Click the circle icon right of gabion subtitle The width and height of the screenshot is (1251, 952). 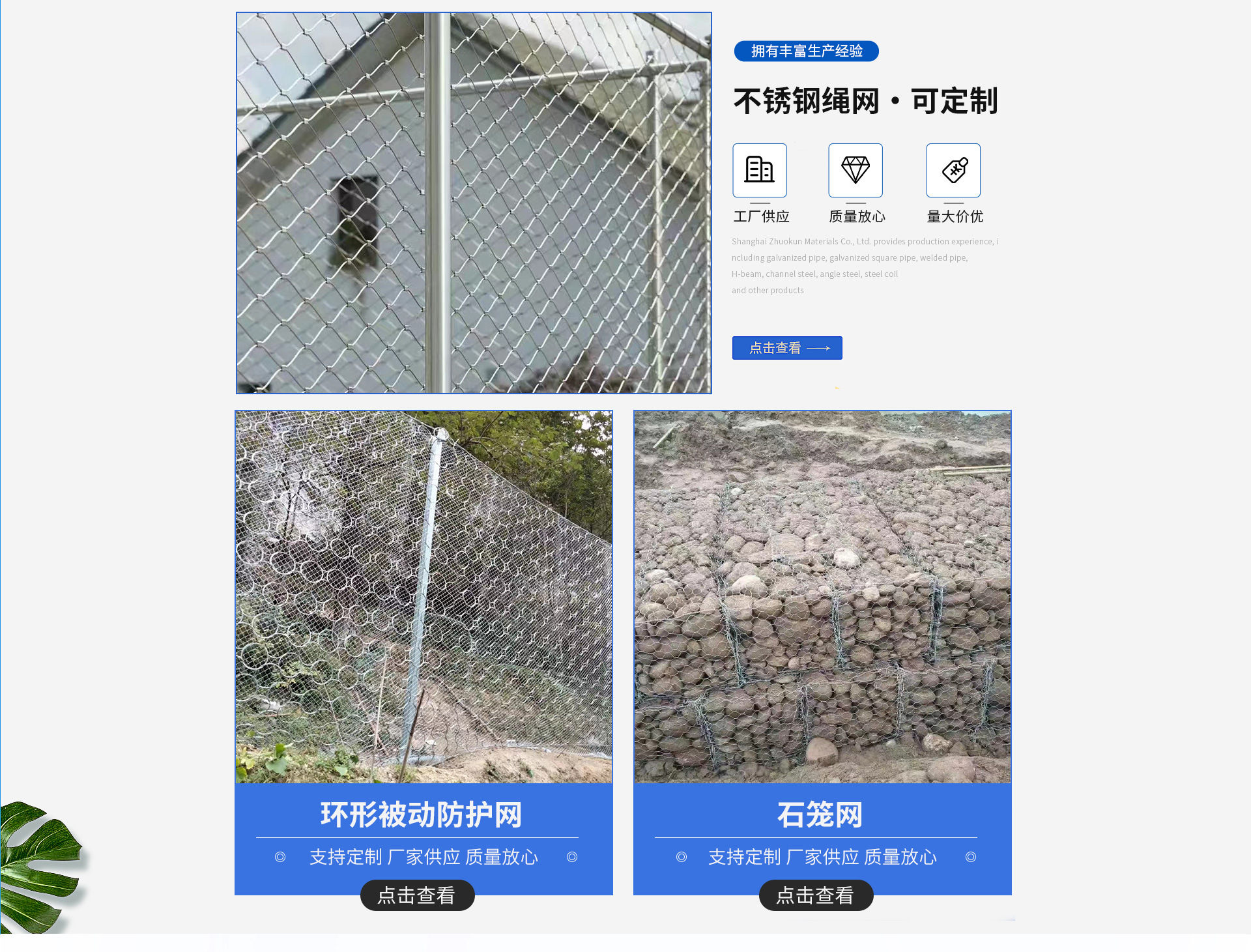click(971, 857)
